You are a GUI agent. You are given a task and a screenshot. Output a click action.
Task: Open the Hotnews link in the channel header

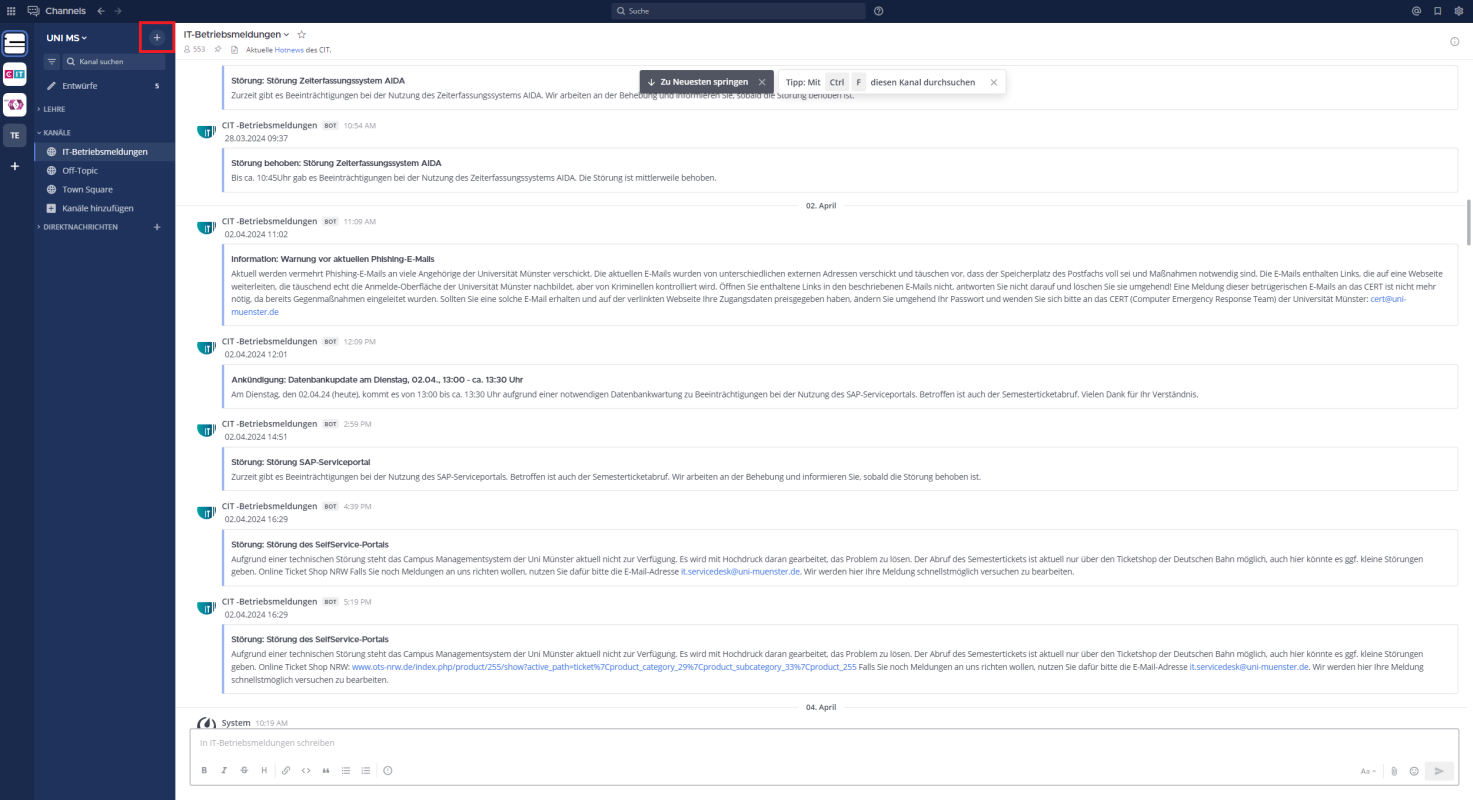(289, 49)
